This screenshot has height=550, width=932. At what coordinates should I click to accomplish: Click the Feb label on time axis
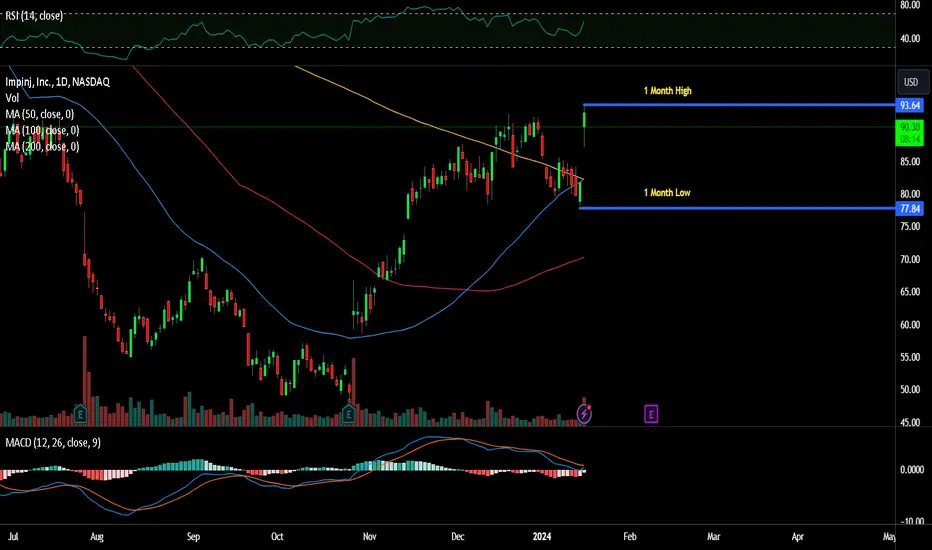coord(630,536)
